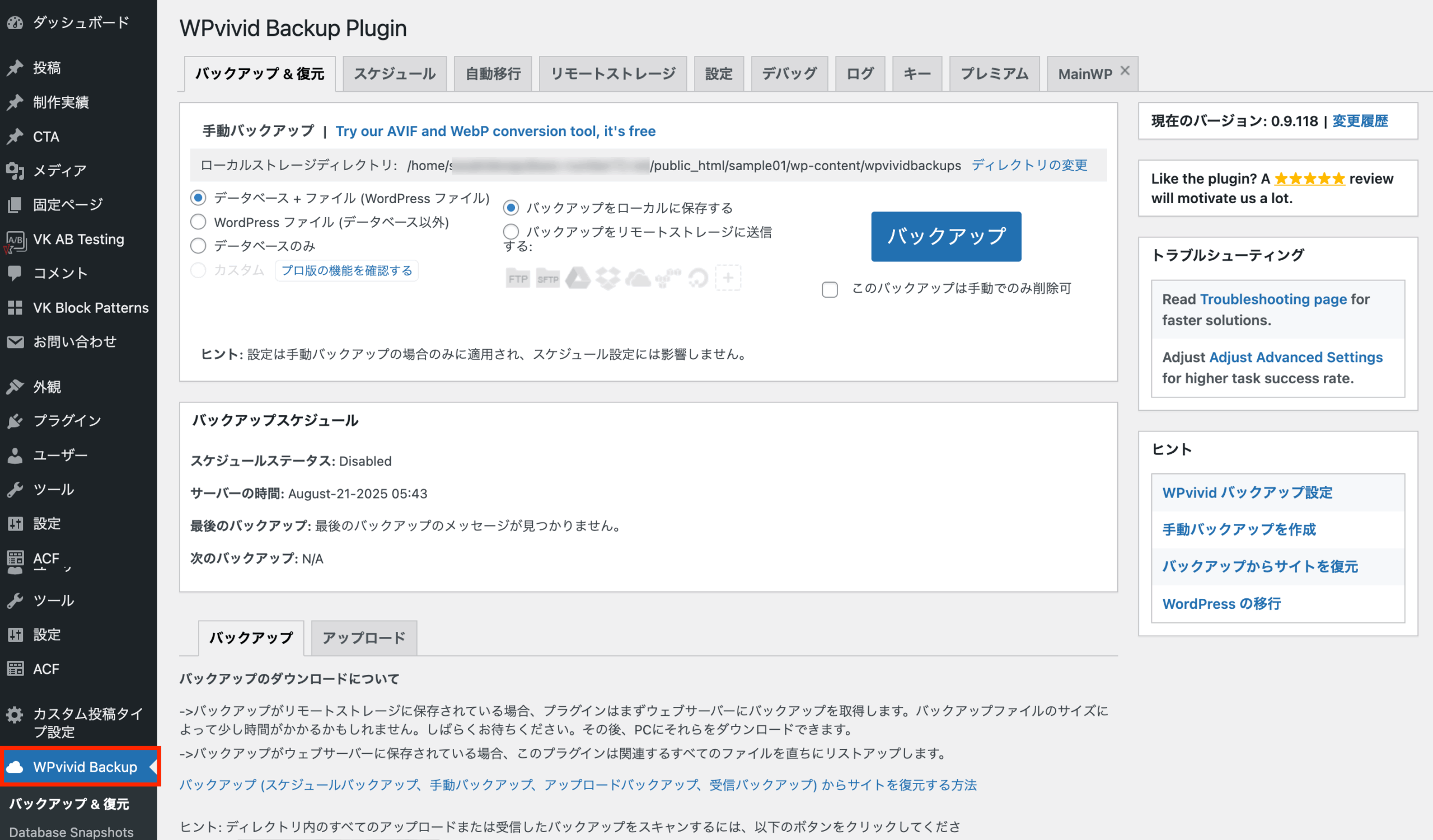Select the lower バックアップ list tab
Screen dimensions: 1433x840
point(251,637)
